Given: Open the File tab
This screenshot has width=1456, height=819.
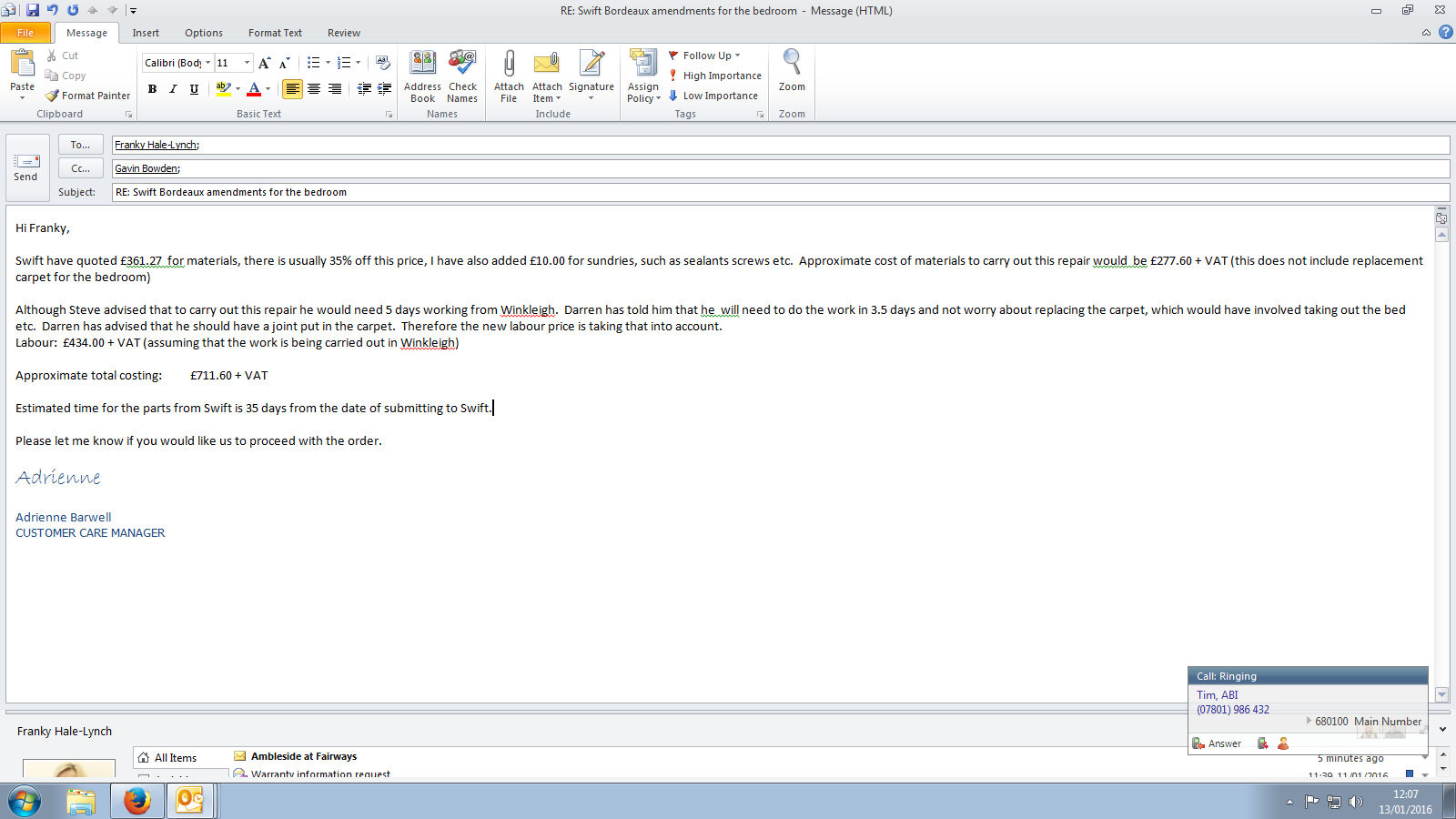Looking at the screenshot, I should [x=25, y=33].
